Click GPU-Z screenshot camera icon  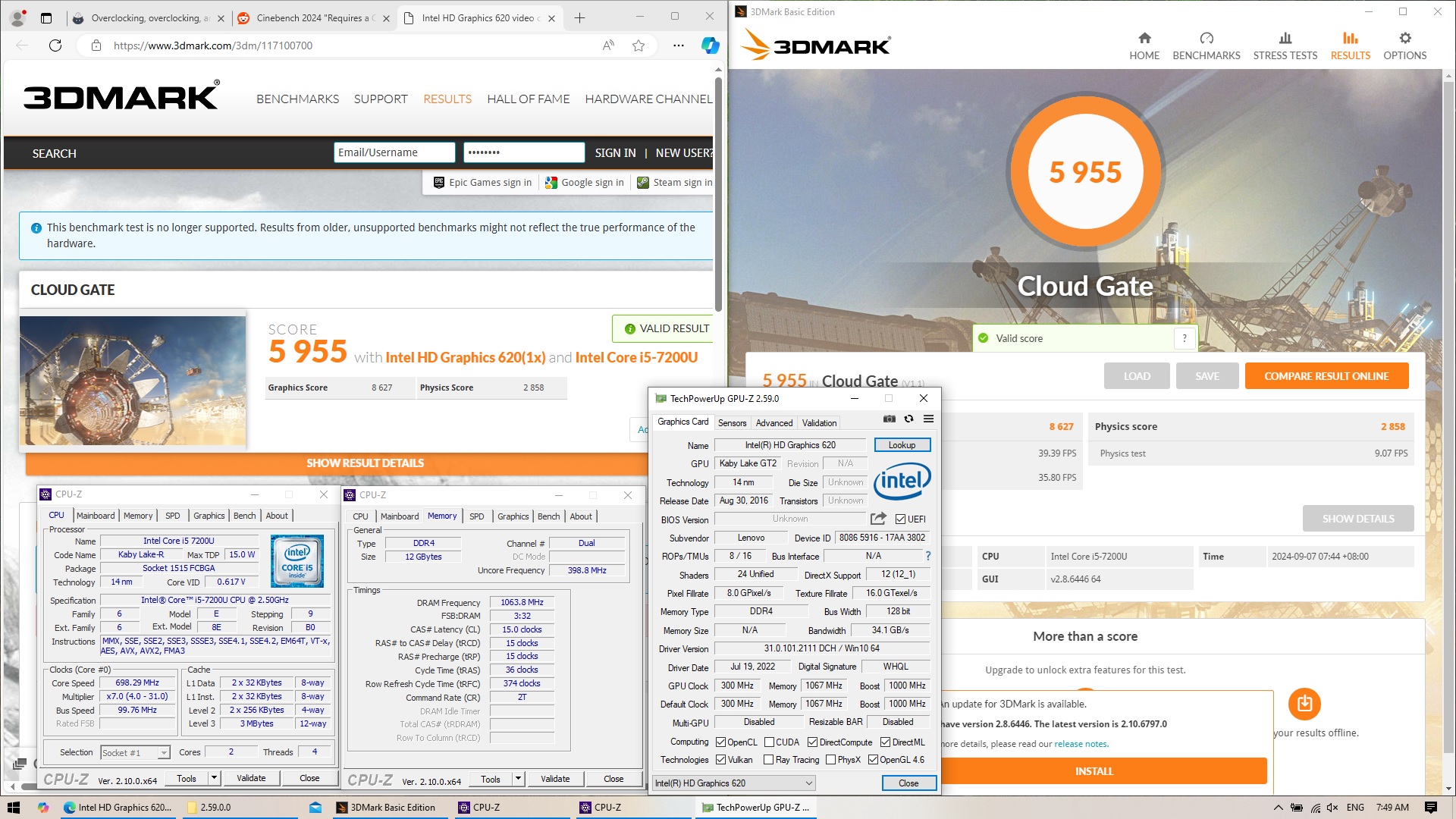pyautogui.click(x=890, y=419)
